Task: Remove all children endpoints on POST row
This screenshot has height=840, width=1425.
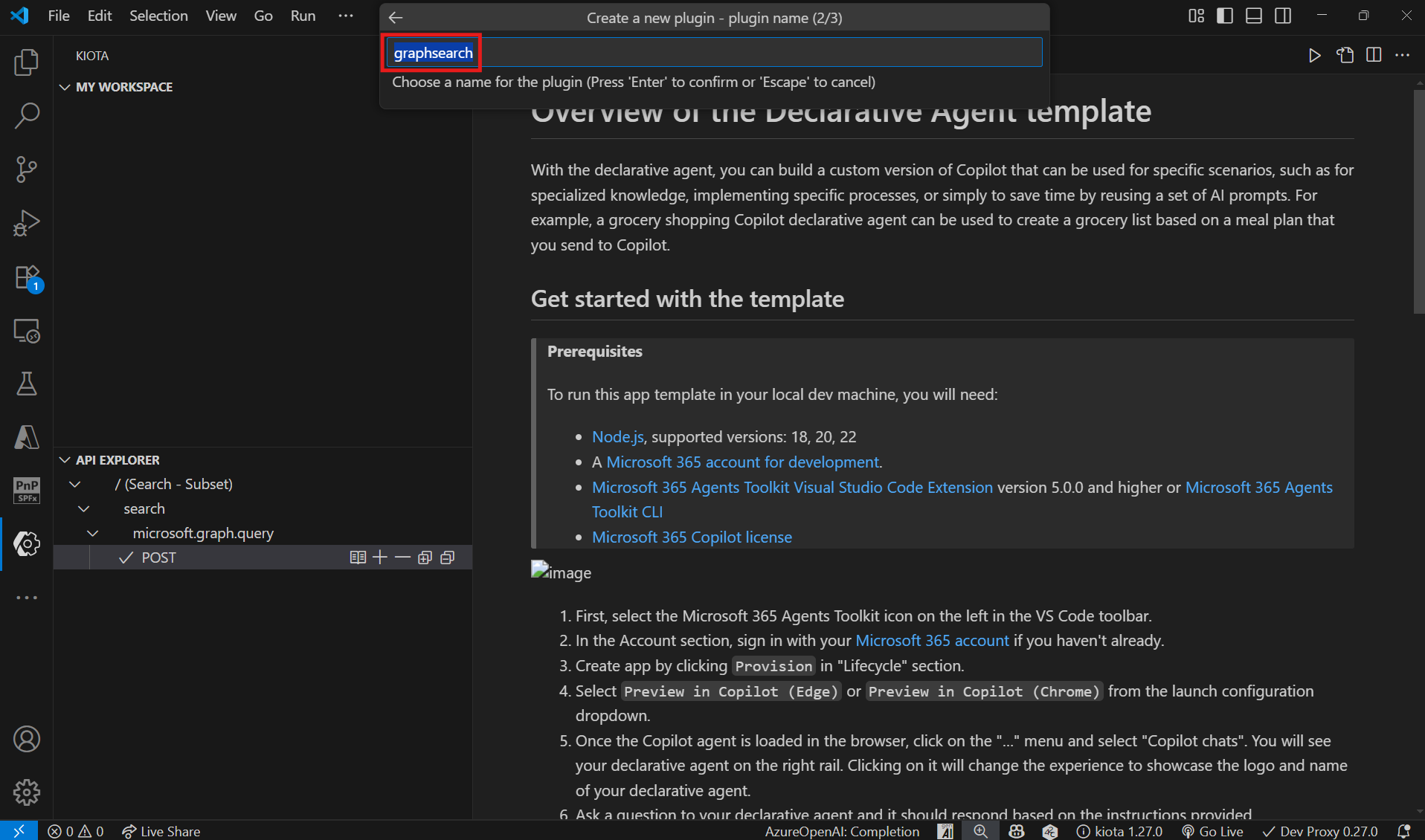Action: 447,558
